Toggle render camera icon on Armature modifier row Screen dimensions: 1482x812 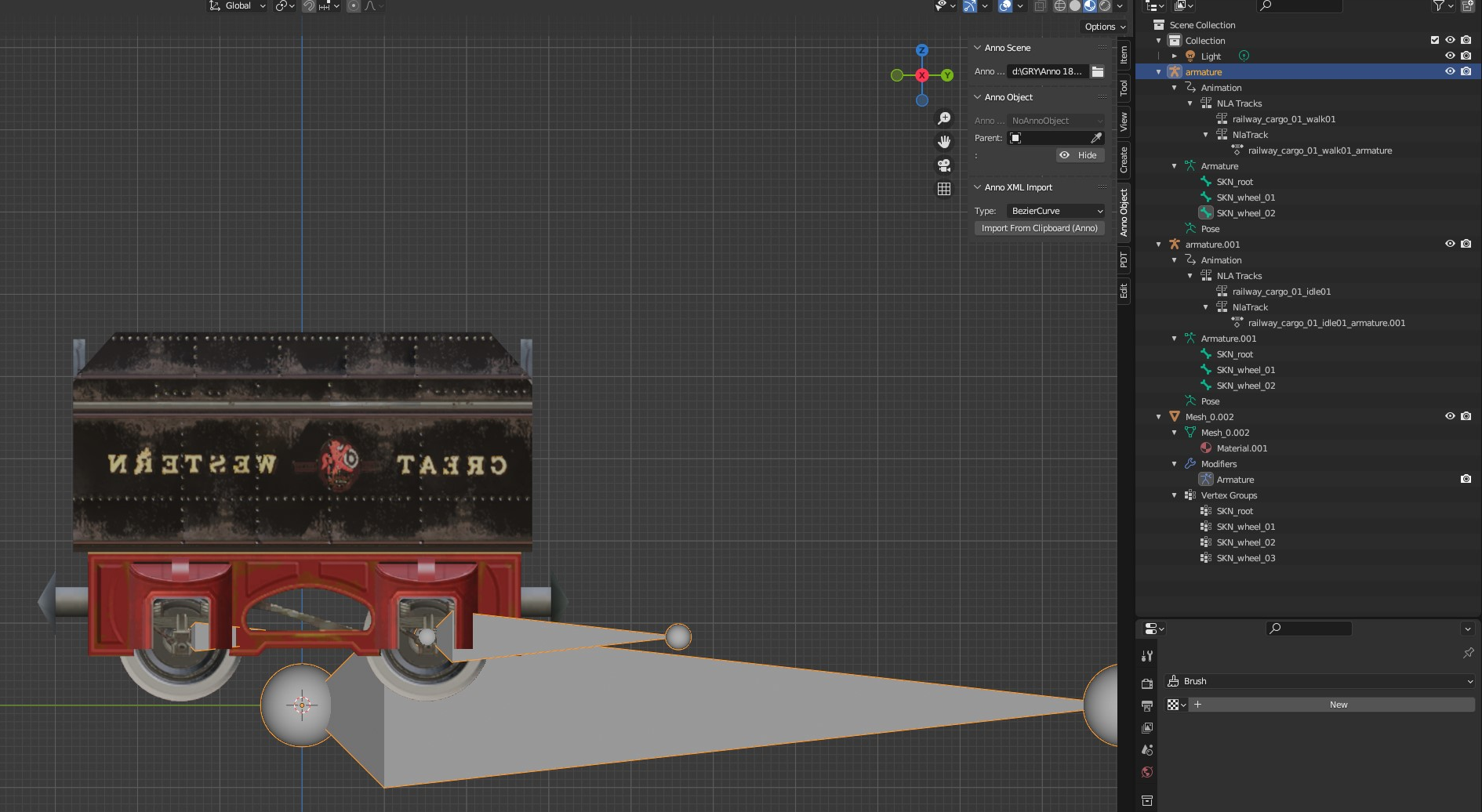[1466, 479]
